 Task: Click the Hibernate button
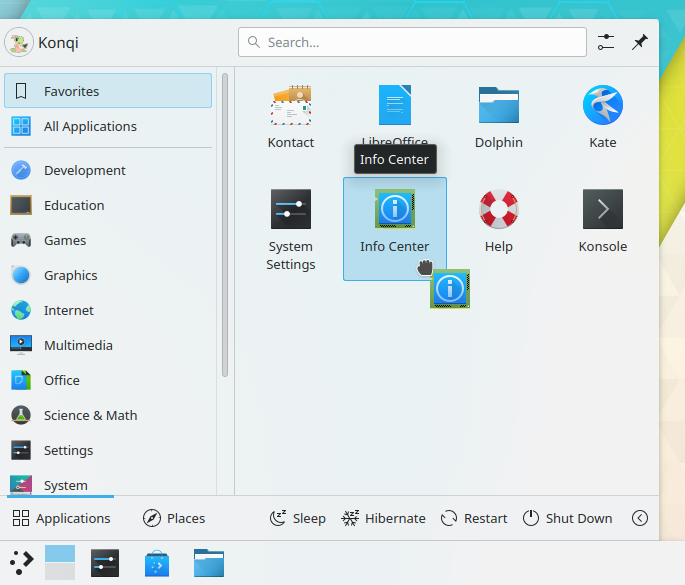pos(383,518)
